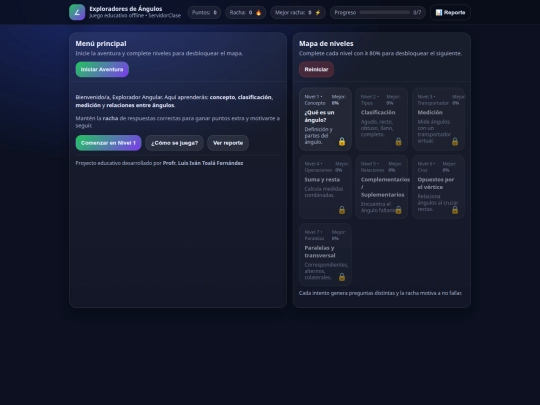Screen dimensions: 540x405
Task: Open the ¿Cómo se juega? instructions
Action: tap(174, 143)
